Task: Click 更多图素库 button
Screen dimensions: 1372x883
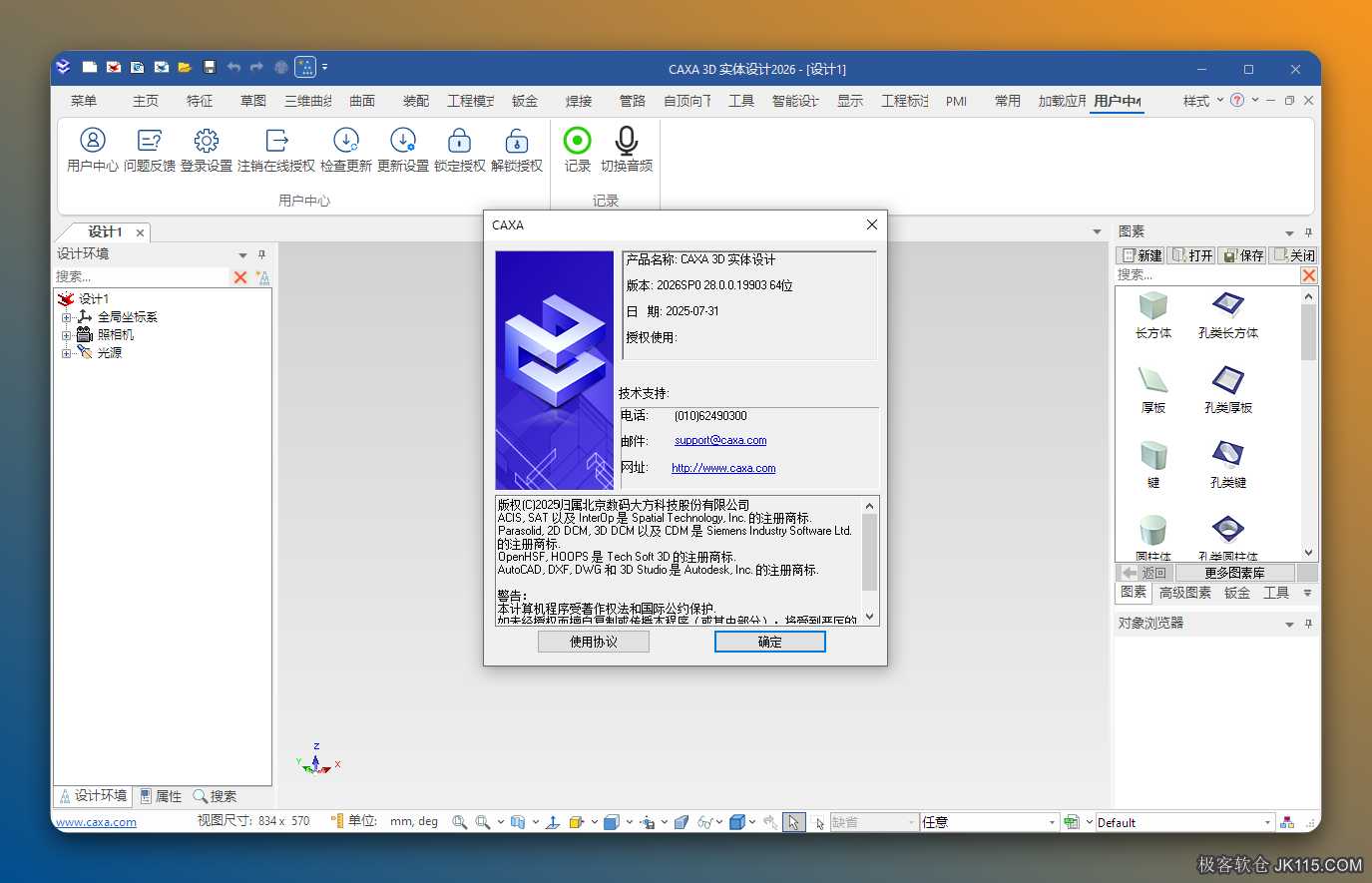Action: click(1234, 573)
